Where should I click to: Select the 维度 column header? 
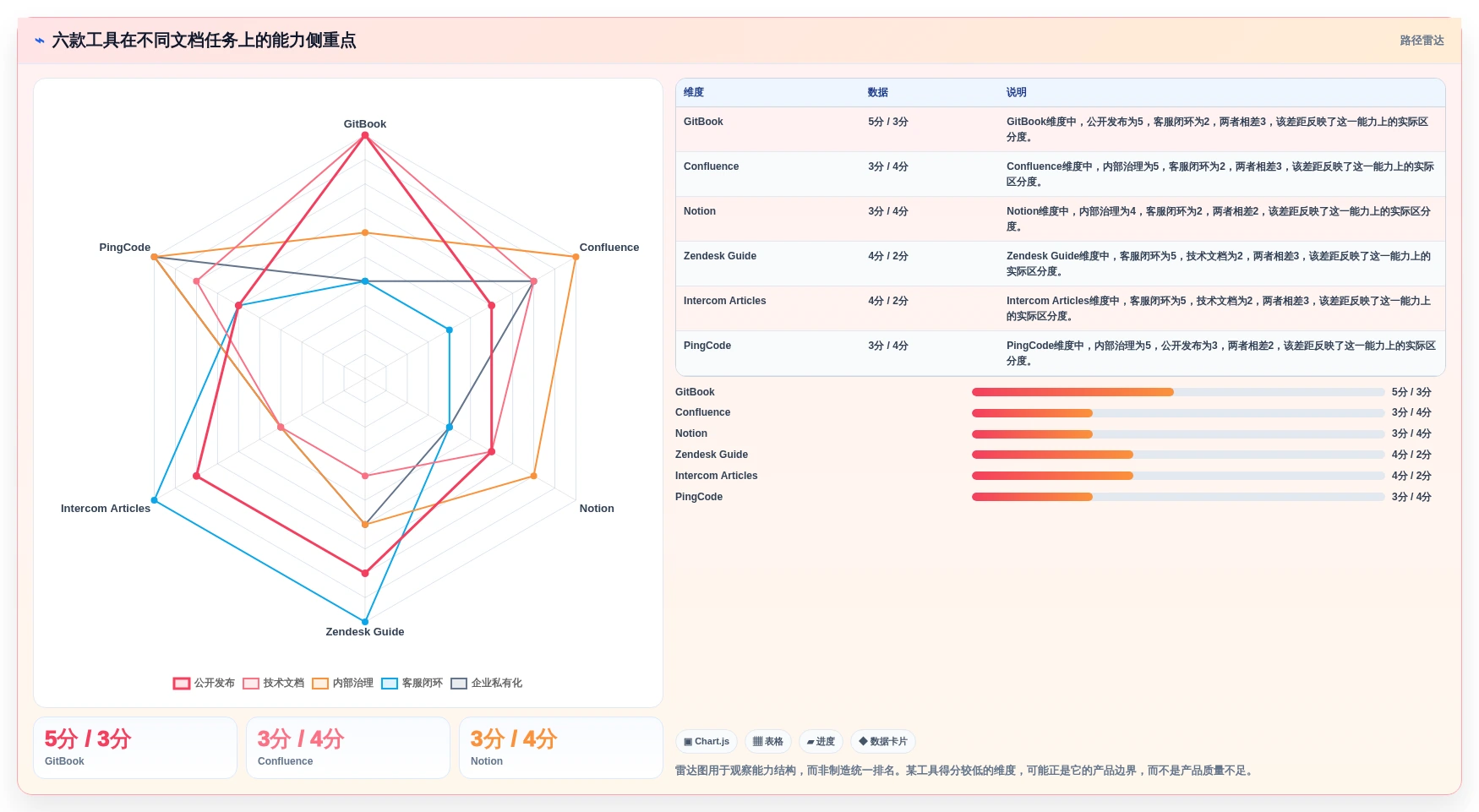click(694, 92)
